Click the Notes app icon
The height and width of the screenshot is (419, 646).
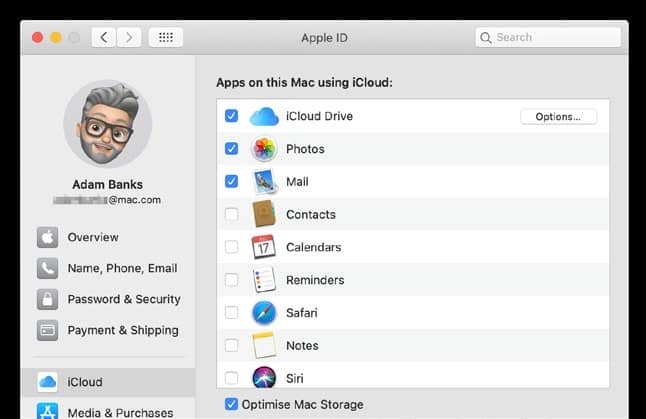click(264, 345)
